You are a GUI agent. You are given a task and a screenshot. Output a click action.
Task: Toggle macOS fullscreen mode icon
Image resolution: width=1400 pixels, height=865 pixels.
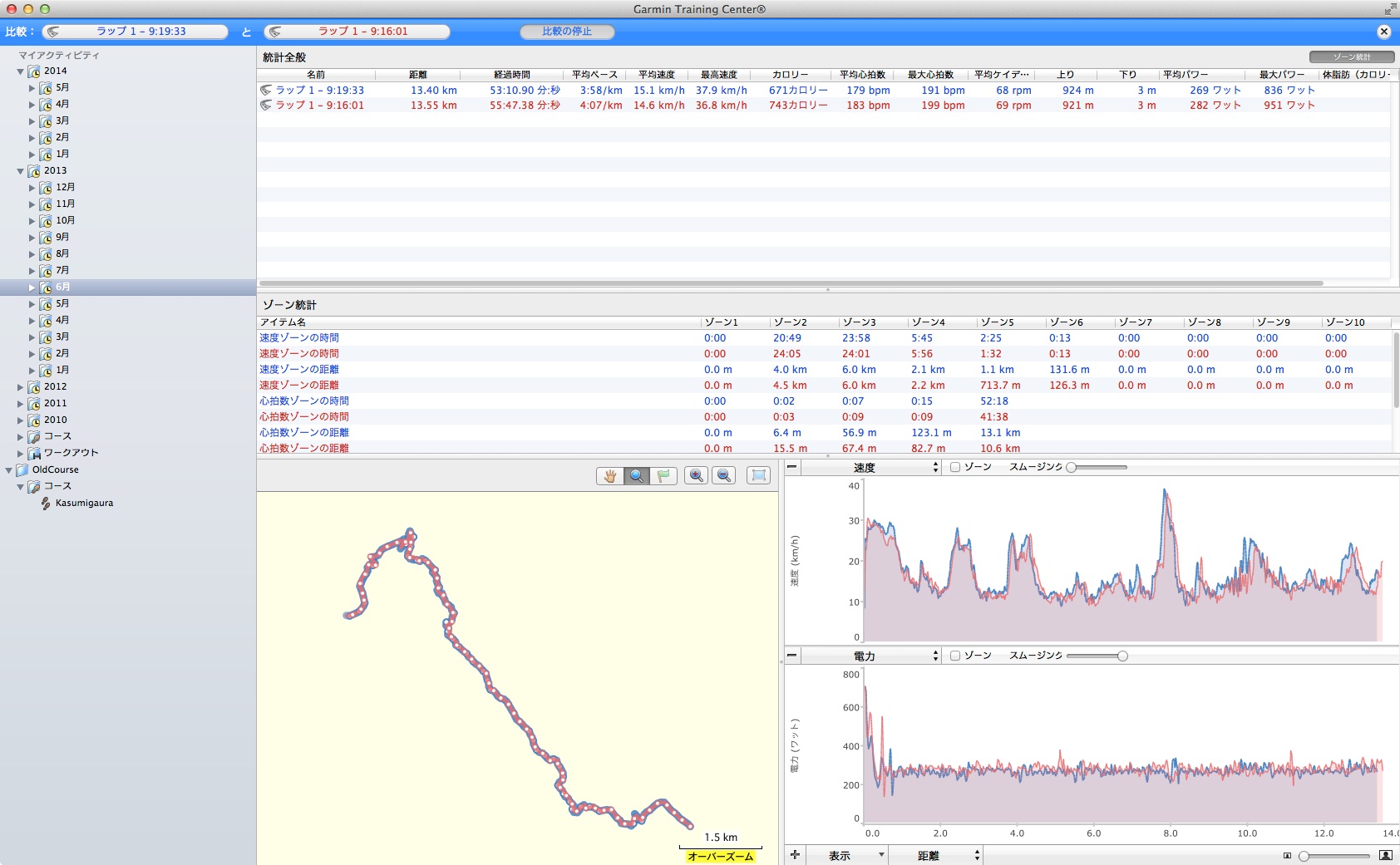click(x=1390, y=9)
